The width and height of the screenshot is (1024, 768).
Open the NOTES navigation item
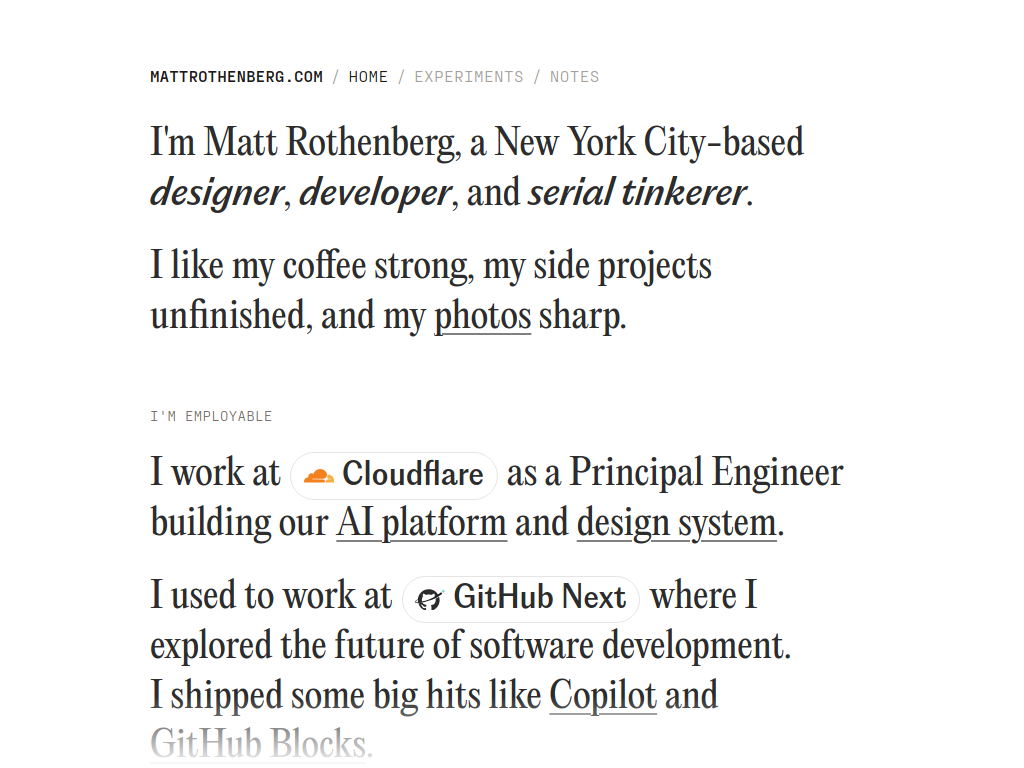(574, 77)
